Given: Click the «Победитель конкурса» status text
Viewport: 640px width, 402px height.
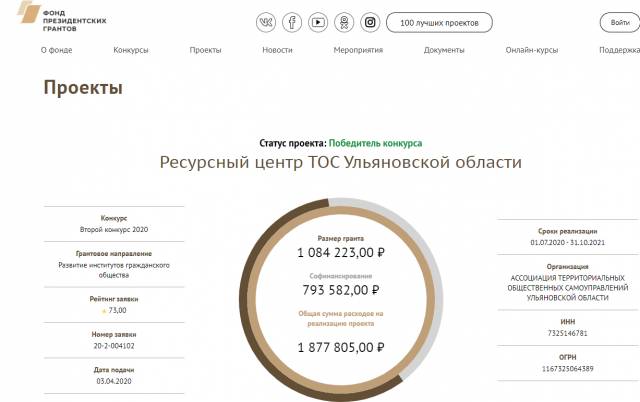Looking at the screenshot, I should click(375, 143).
